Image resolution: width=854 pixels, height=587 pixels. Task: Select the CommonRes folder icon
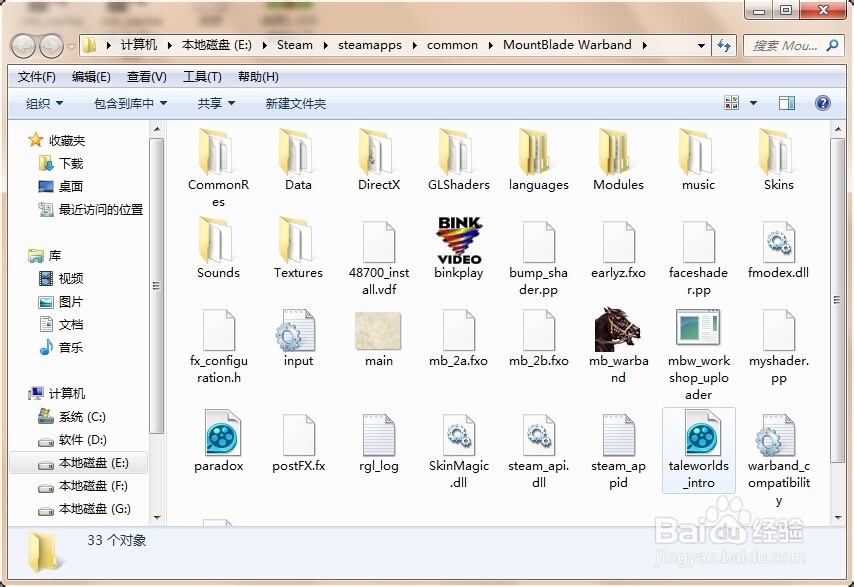click(218, 152)
